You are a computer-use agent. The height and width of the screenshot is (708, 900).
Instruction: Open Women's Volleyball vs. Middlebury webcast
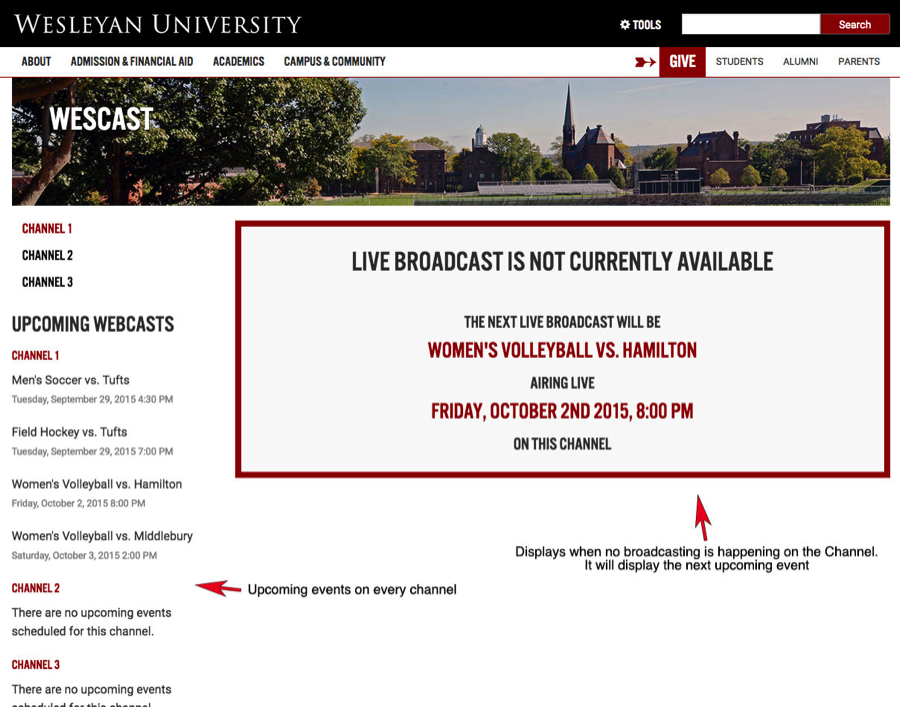point(102,536)
